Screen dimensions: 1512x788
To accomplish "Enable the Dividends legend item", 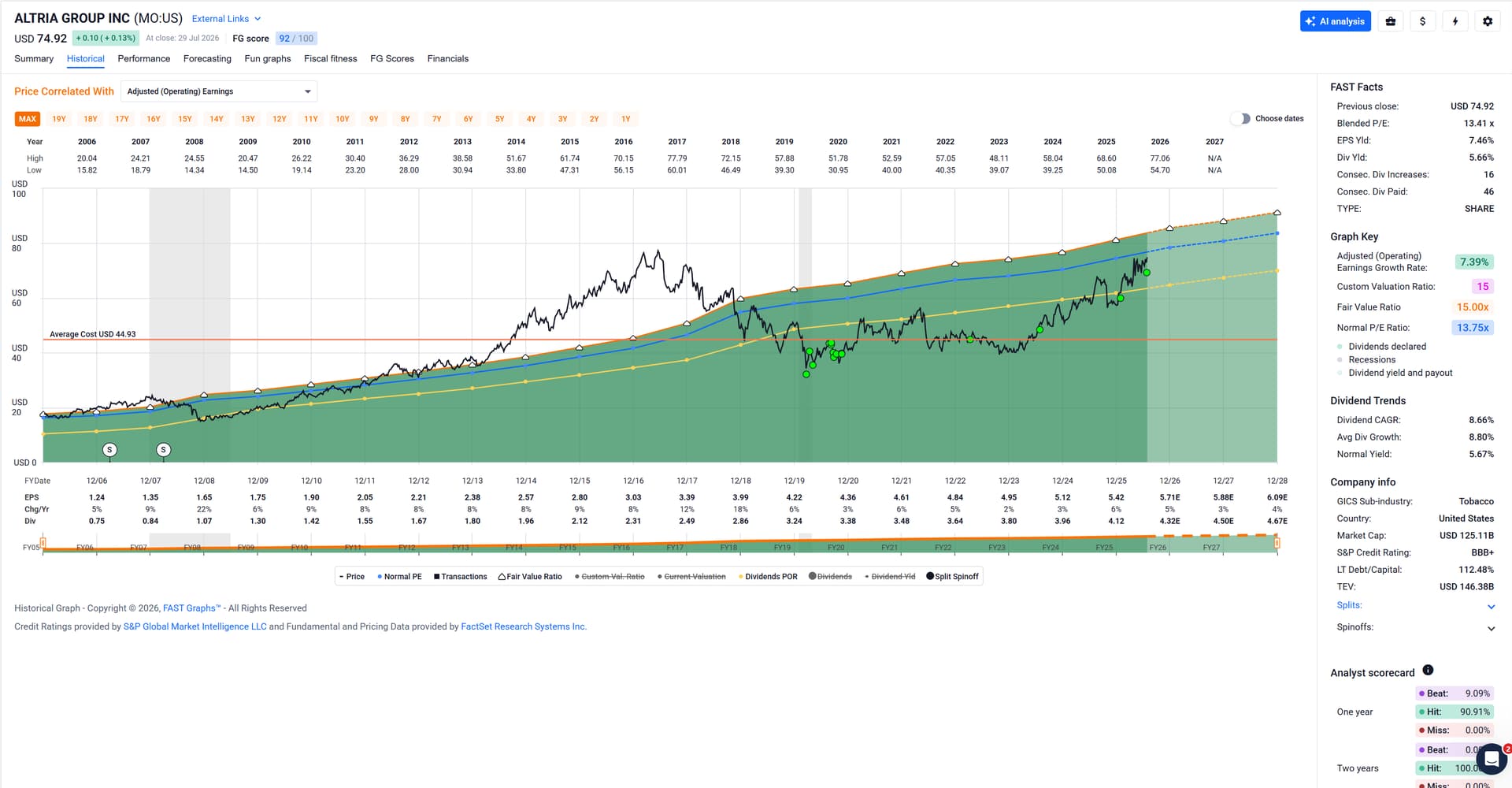I will [x=830, y=577].
